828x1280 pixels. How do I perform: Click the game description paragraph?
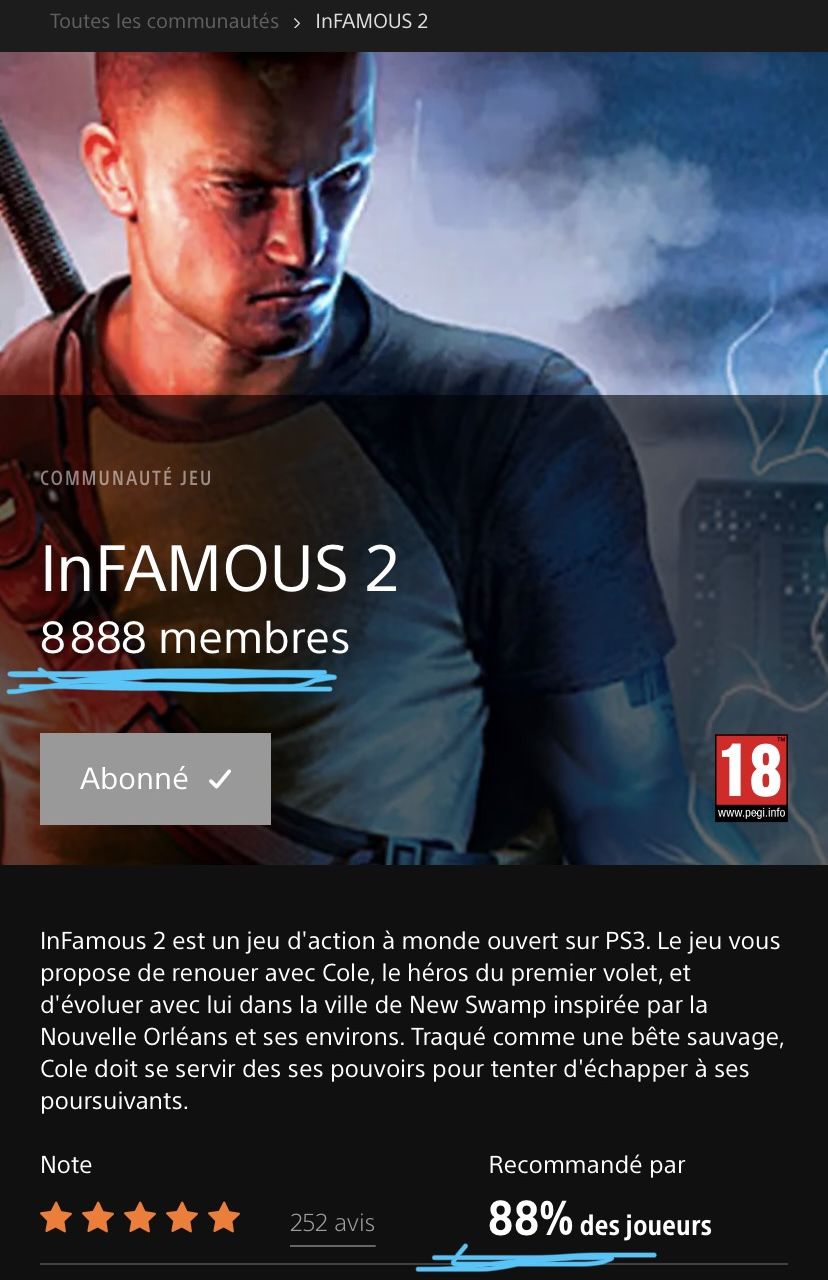(x=410, y=1021)
